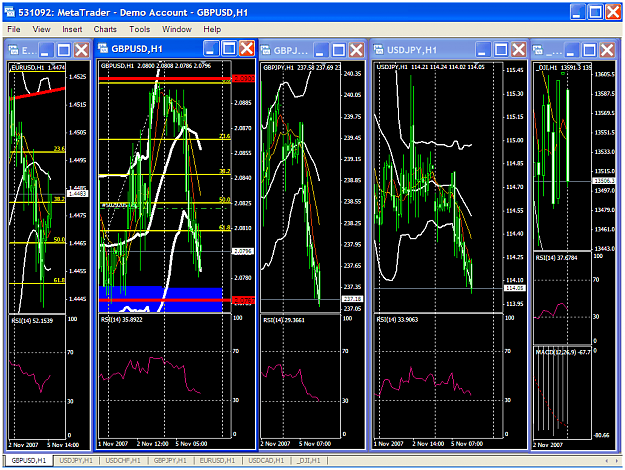Close the GBPUSD,H1 chart window
The height and width of the screenshot is (470, 625).
coord(247,48)
